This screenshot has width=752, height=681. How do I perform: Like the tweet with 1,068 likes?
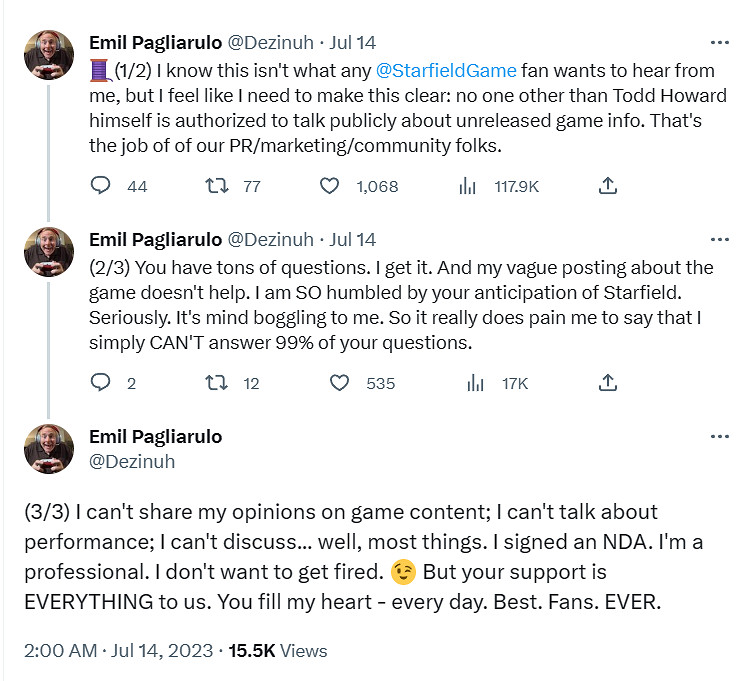[x=330, y=186]
